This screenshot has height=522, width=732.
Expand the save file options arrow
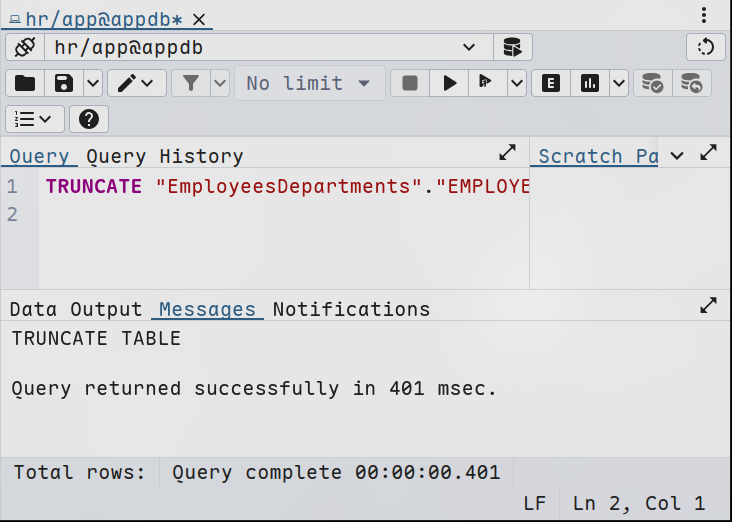92,83
